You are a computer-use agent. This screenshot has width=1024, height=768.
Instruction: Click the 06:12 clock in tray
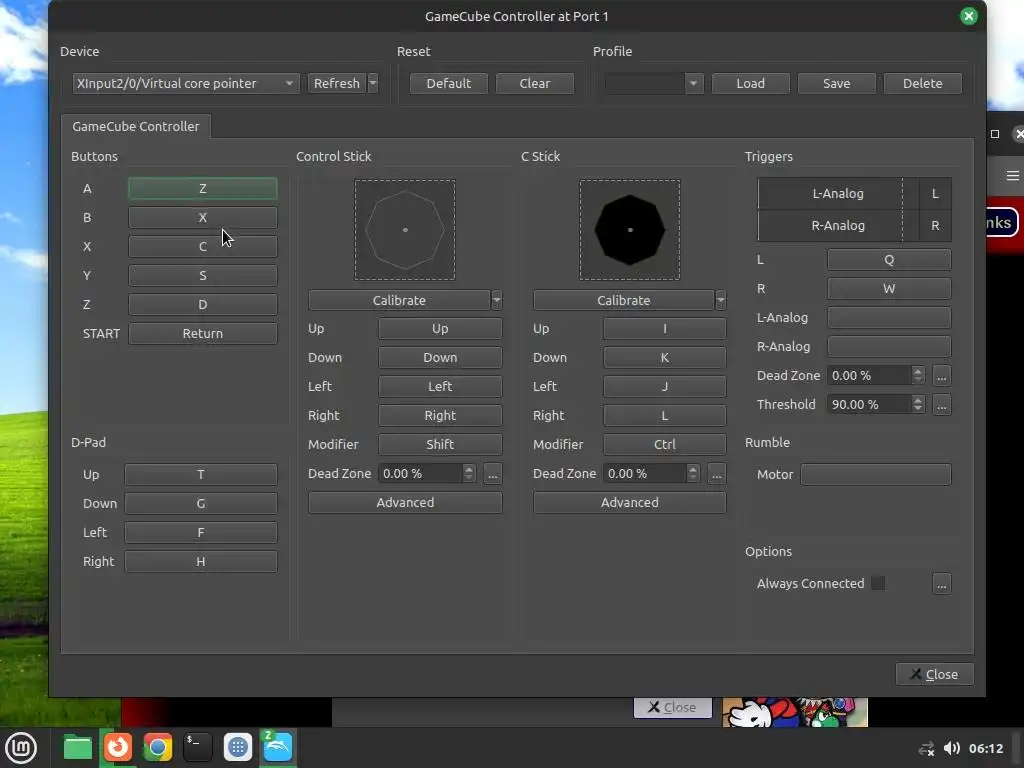point(985,748)
